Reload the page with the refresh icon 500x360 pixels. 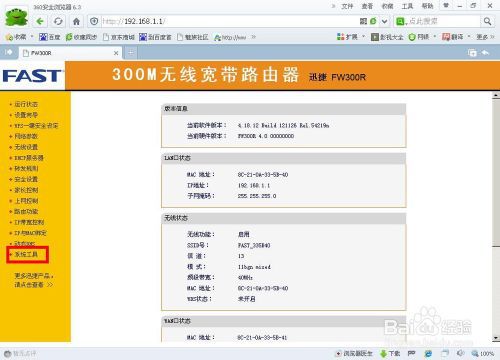pyautogui.click(x=58, y=22)
